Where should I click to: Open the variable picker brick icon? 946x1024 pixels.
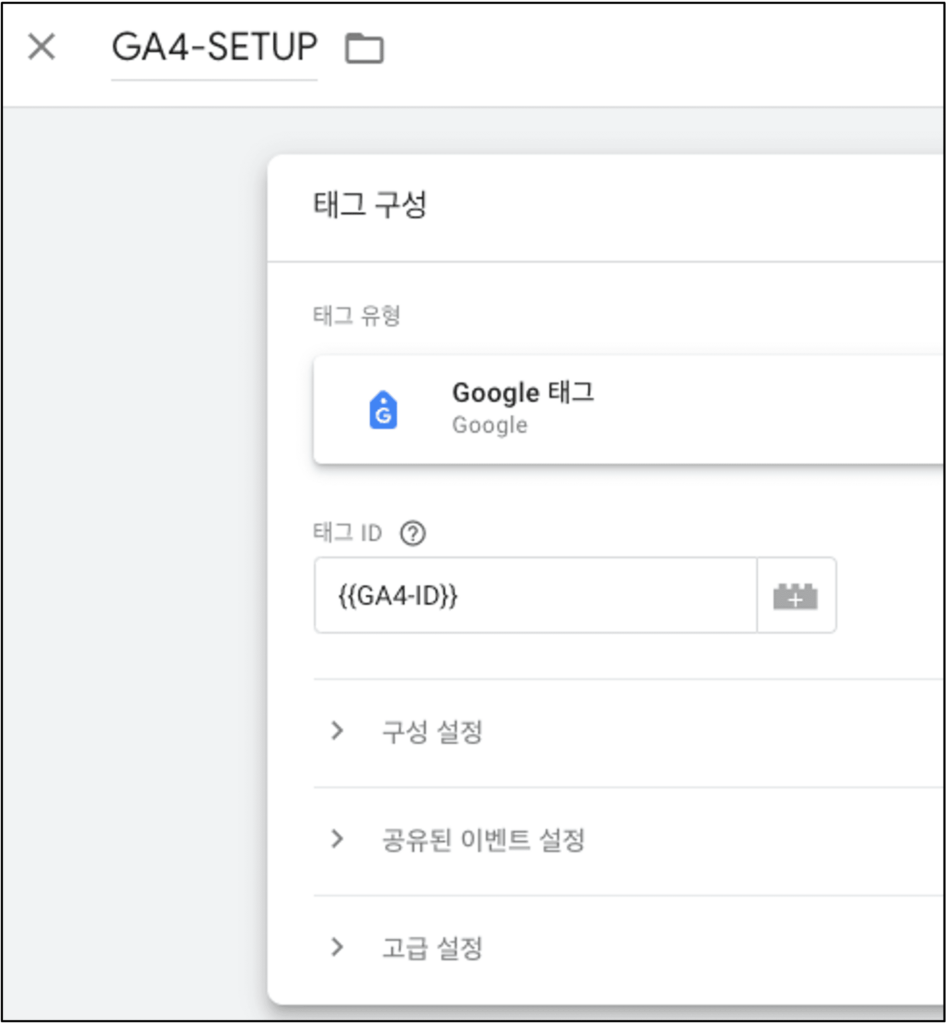pyautogui.click(x=795, y=596)
